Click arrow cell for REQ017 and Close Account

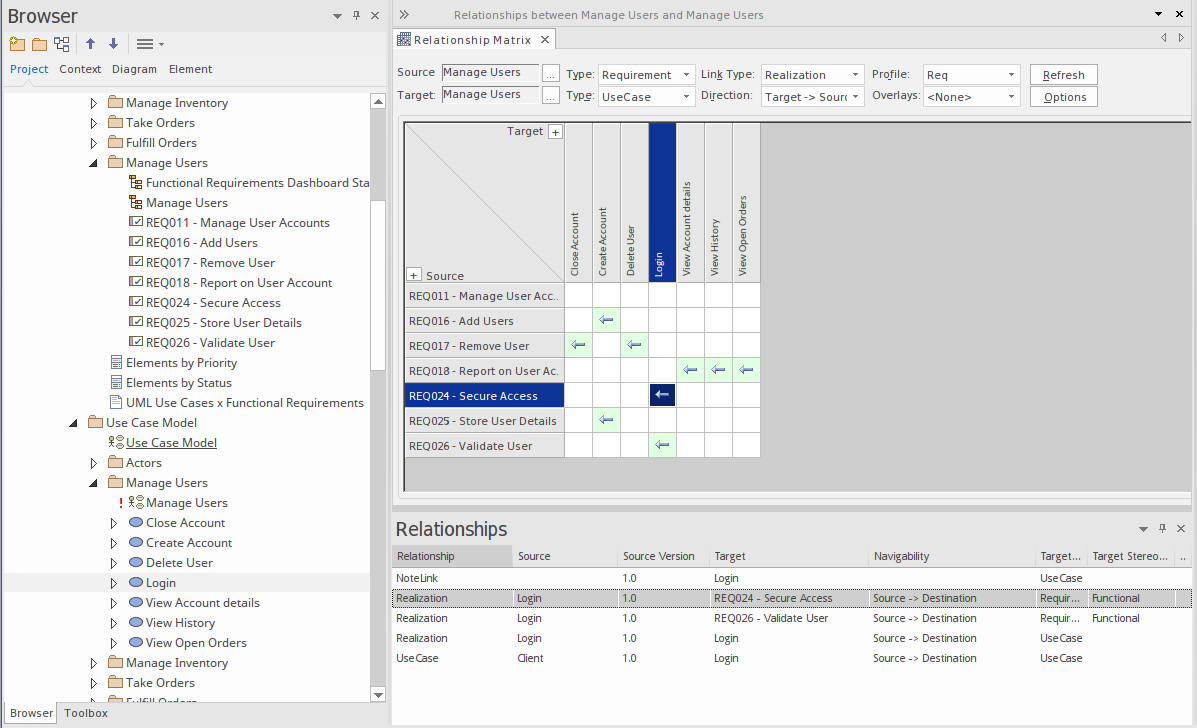click(x=579, y=345)
